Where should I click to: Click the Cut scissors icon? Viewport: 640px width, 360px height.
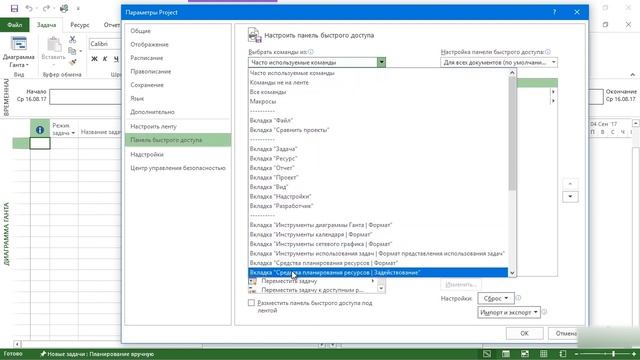(x=73, y=39)
